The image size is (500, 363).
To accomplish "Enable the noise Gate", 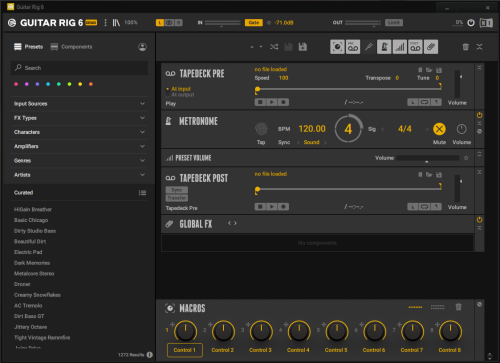I will coord(254,23).
